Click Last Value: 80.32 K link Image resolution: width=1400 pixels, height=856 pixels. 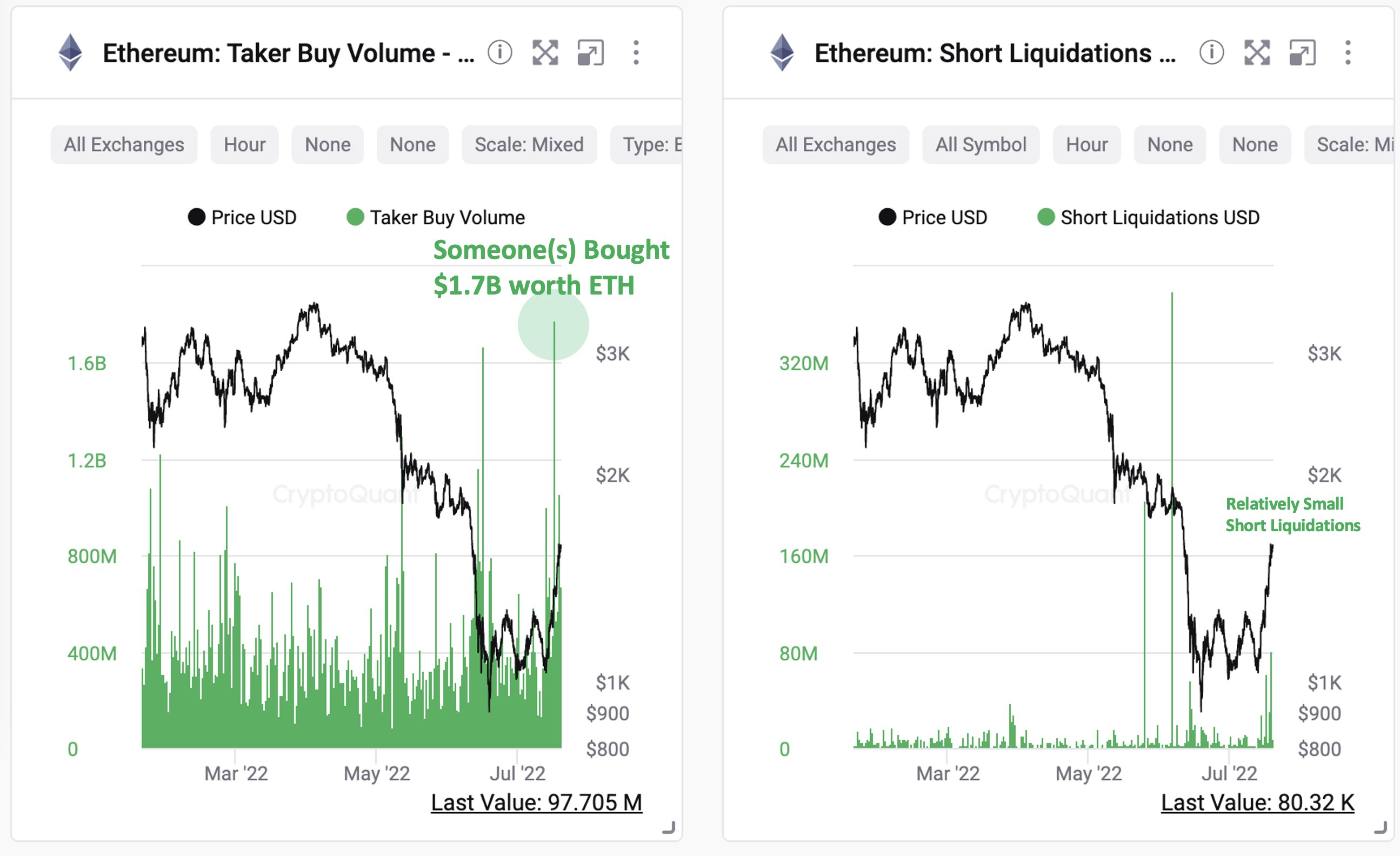coord(1257,802)
